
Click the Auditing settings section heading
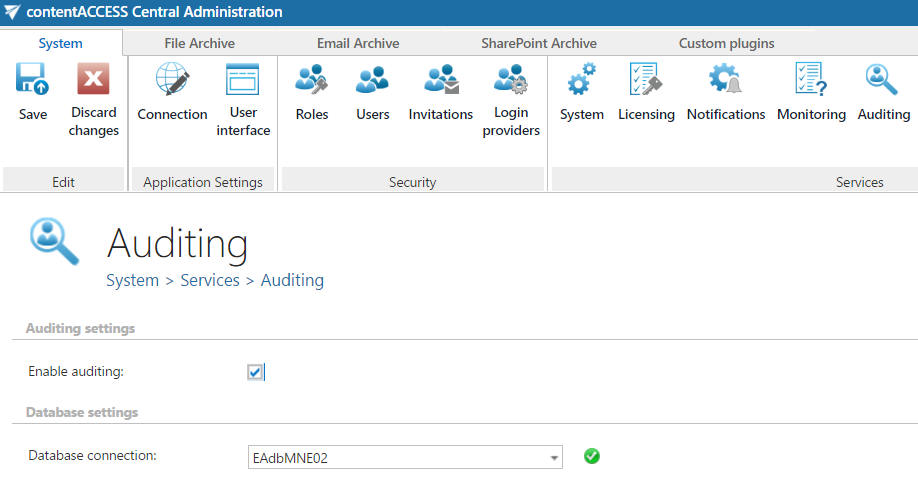[x=80, y=329]
